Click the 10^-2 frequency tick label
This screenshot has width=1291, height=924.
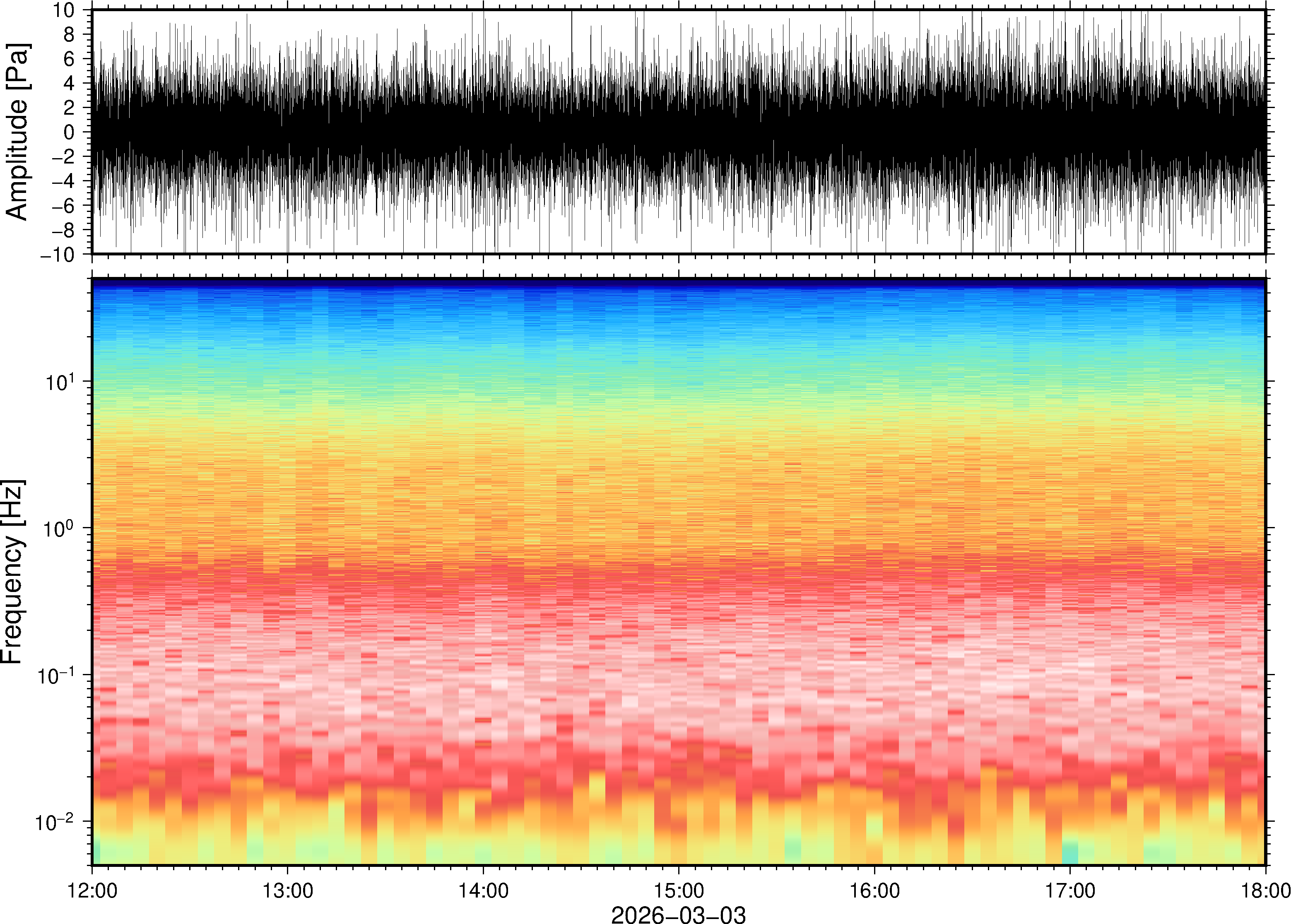point(56,822)
